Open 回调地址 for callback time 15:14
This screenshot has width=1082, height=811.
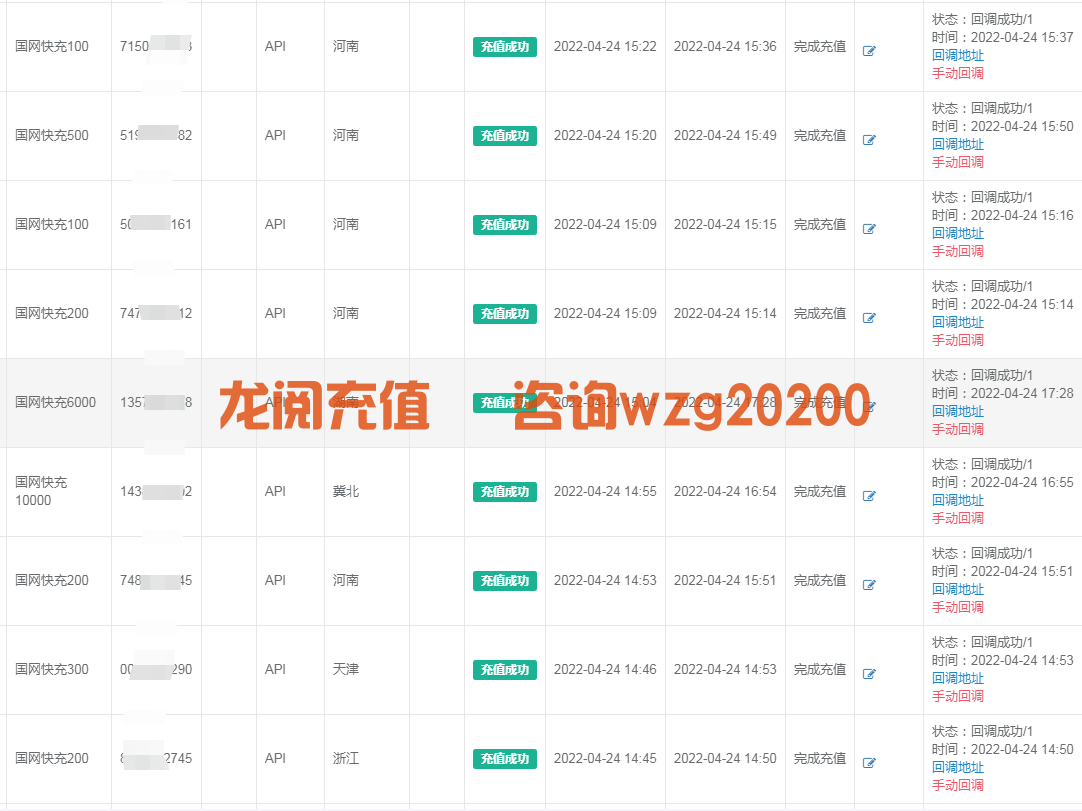tap(958, 322)
